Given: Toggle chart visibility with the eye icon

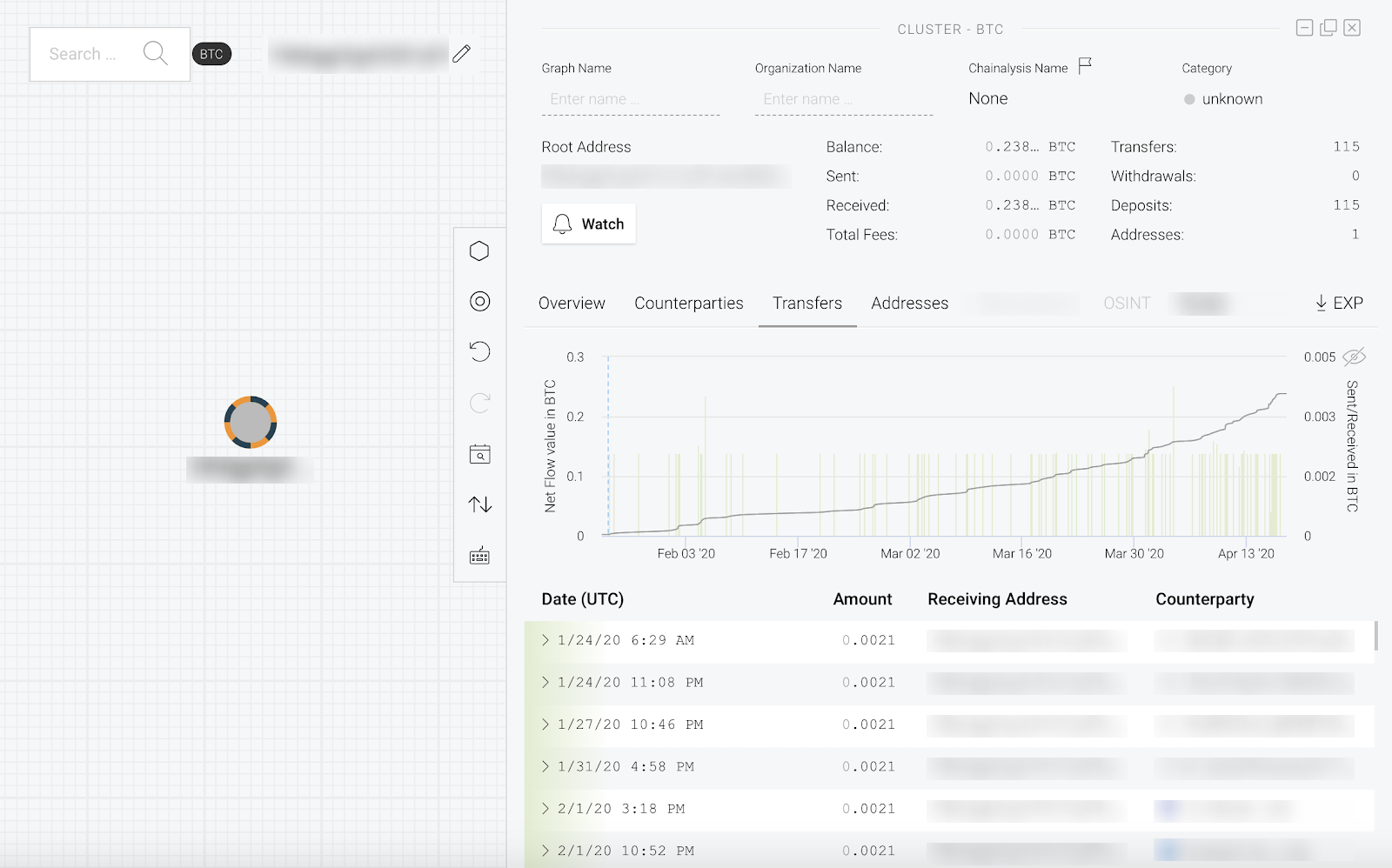Looking at the screenshot, I should 1354,357.
